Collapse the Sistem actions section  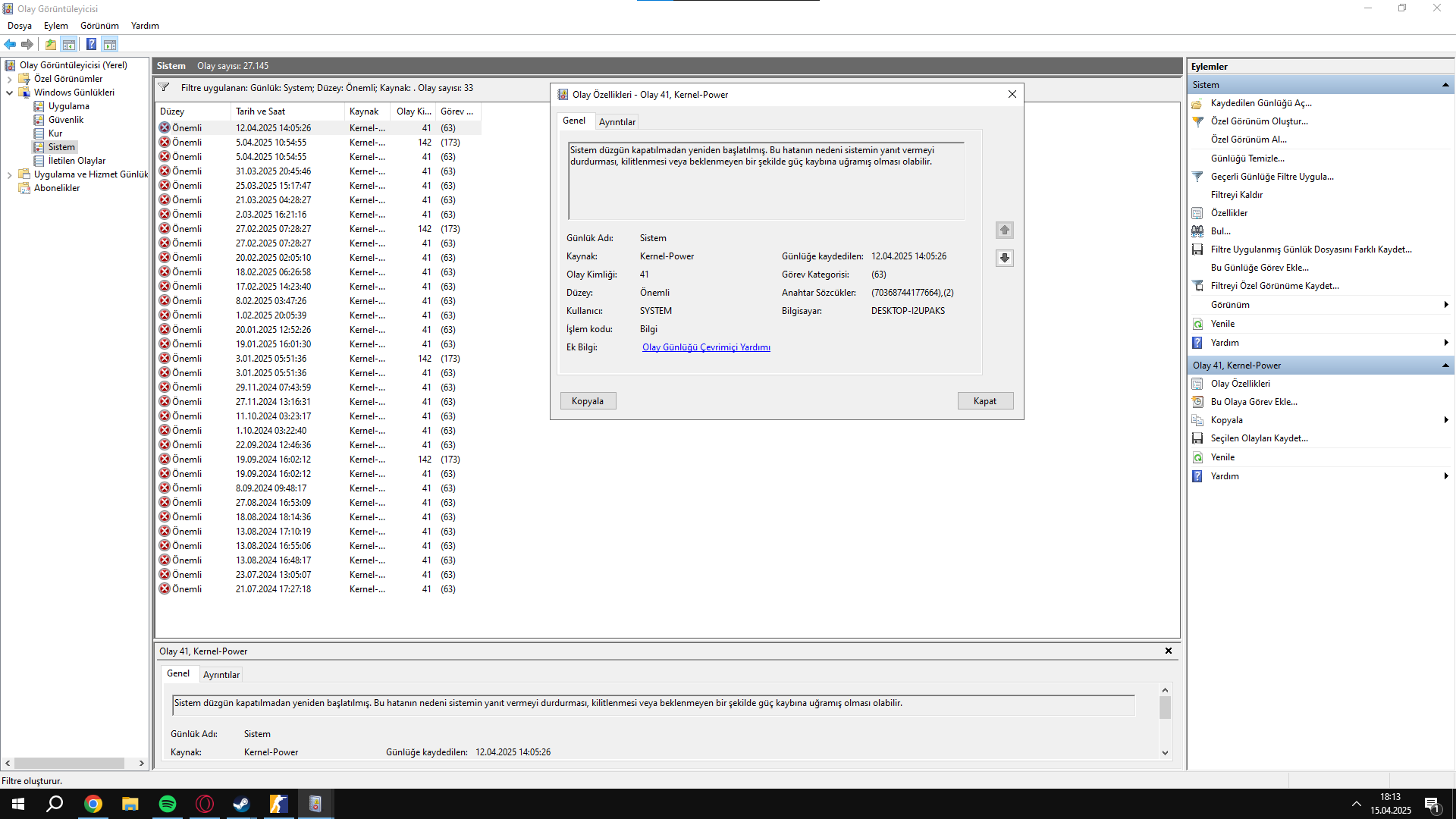(x=1445, y=85)
